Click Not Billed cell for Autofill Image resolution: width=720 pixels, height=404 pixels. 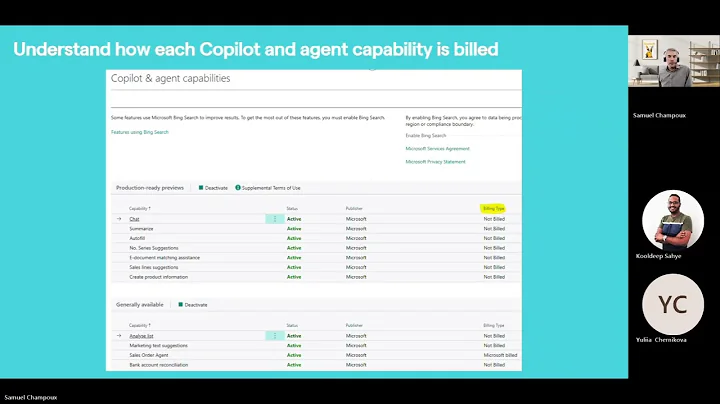click(494, 238)
